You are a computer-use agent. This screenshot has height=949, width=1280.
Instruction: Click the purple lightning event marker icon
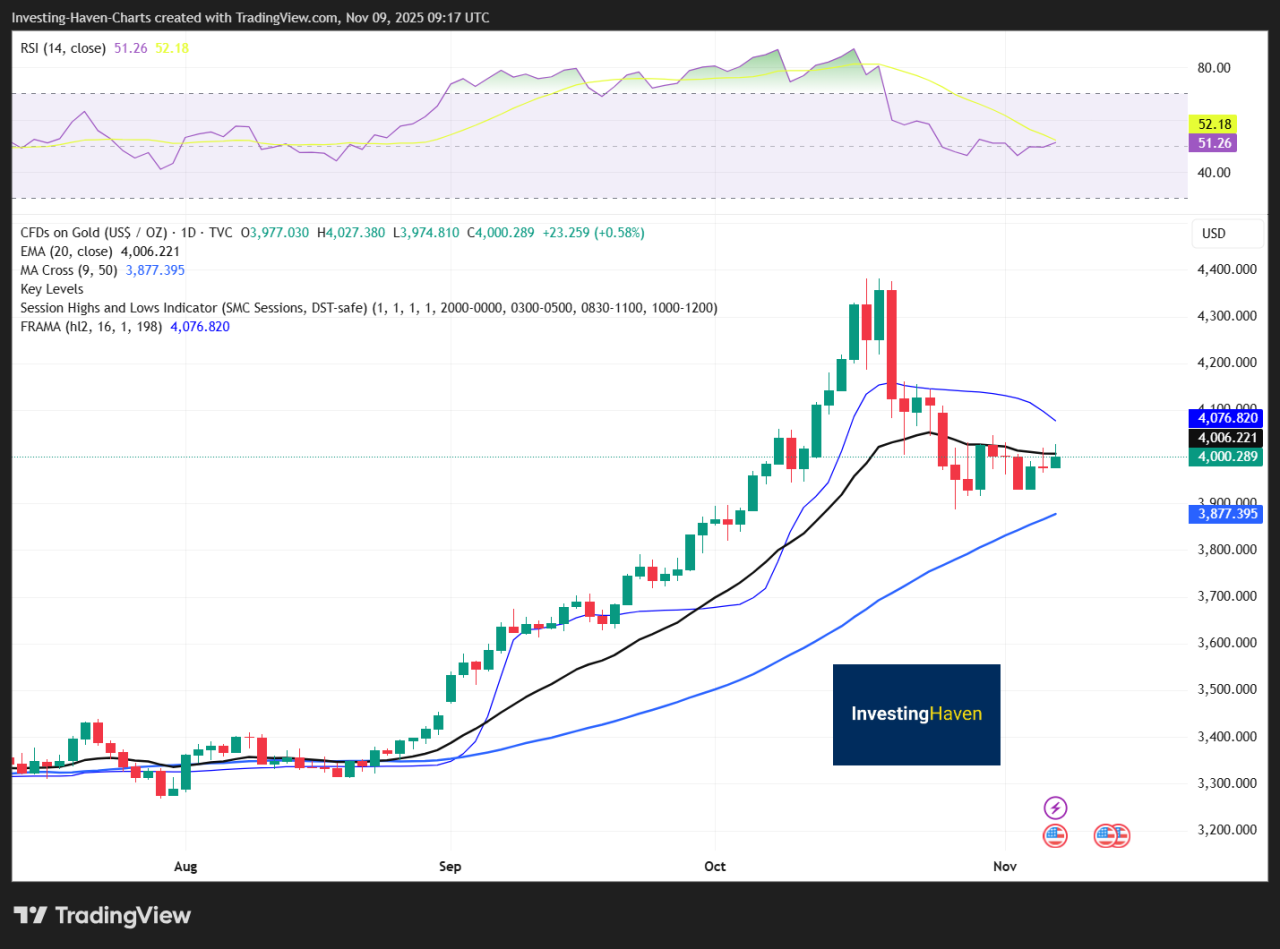tap(1055, 807)
